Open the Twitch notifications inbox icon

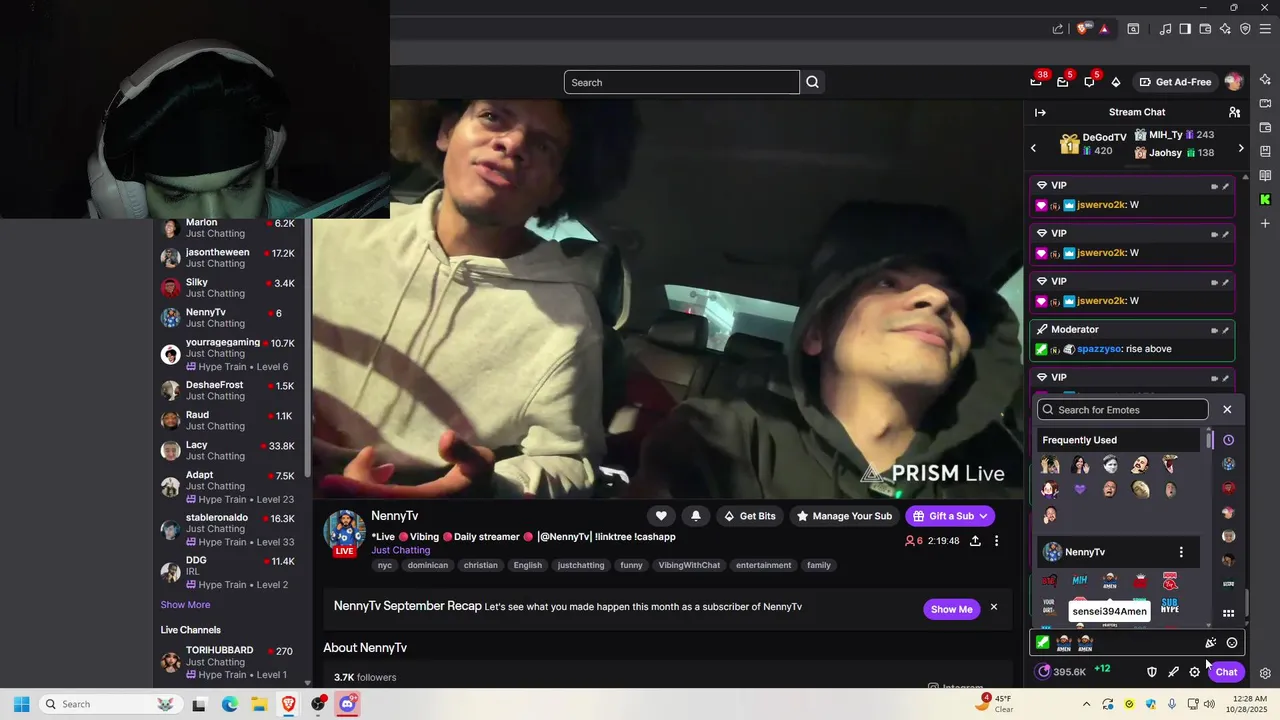[1063, 82]
